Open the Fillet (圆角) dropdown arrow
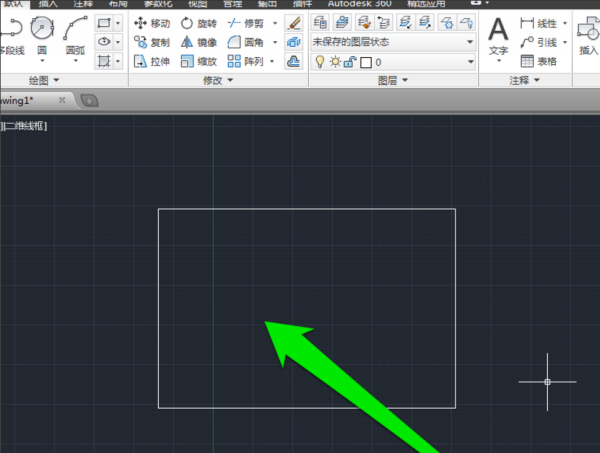This screenshot has height=453, width=600. (275, 42)
